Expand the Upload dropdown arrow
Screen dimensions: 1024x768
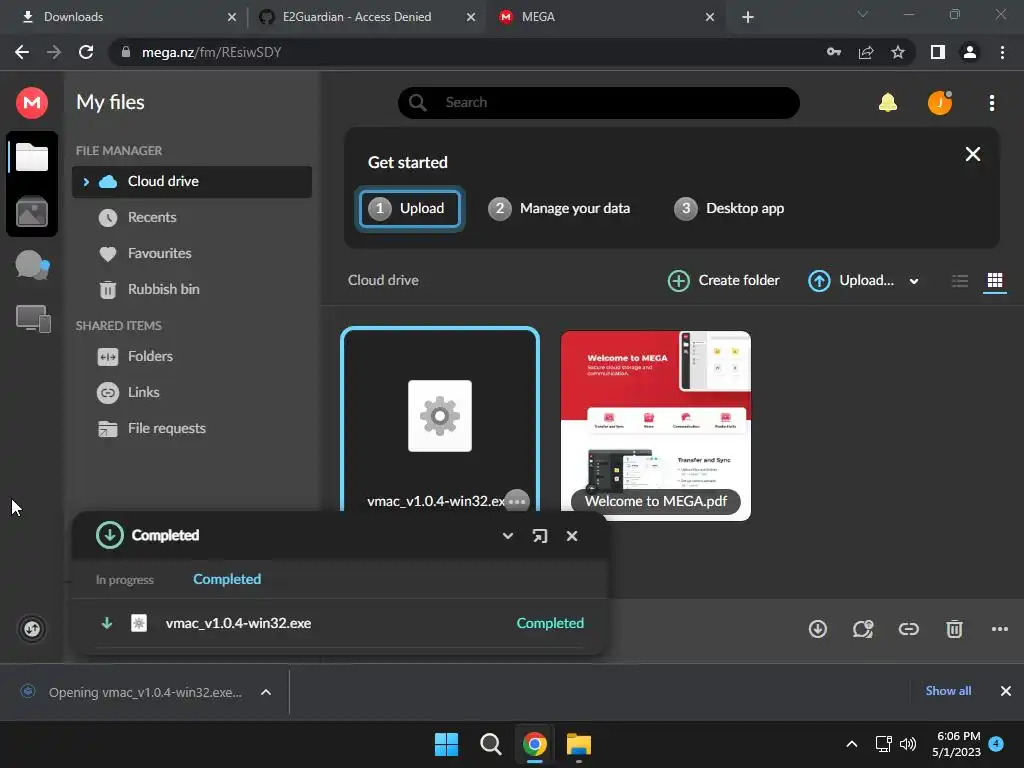[914, 281]
